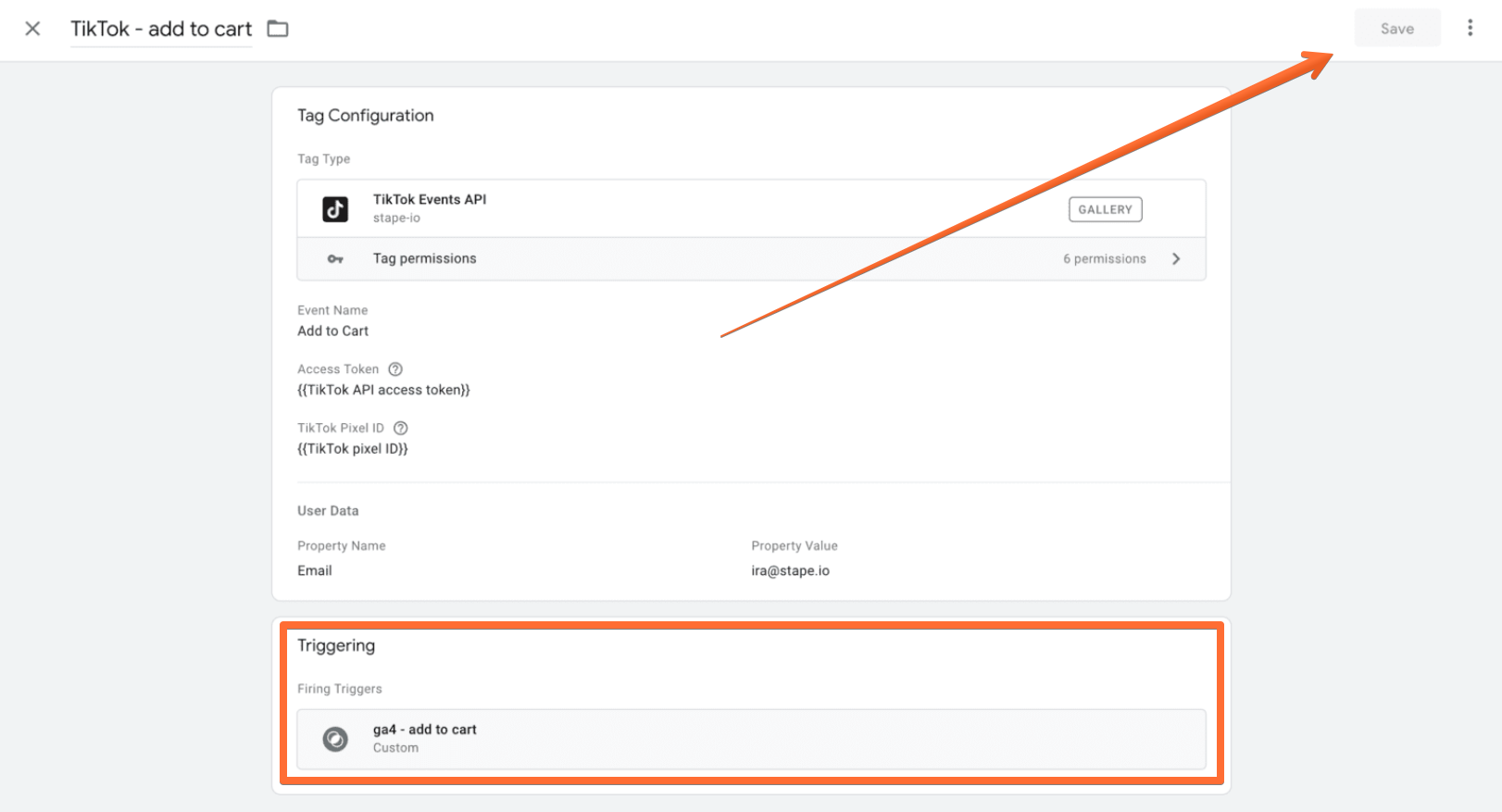The width and height of the screenshot is (1502, 812).
Task: Click the 6 permissions label
Action: coord(1105,259)
